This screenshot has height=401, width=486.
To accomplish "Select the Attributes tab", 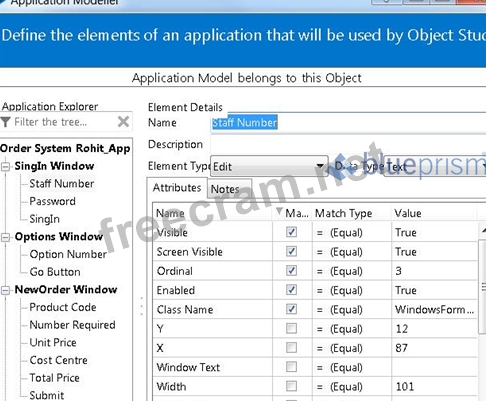I will click(x=177, y=188).
